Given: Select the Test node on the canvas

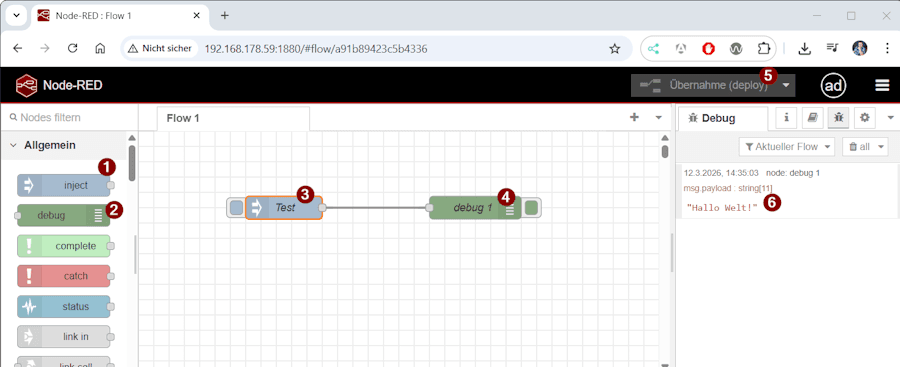Looking at the screenshot, I should [x=284, y=208].
